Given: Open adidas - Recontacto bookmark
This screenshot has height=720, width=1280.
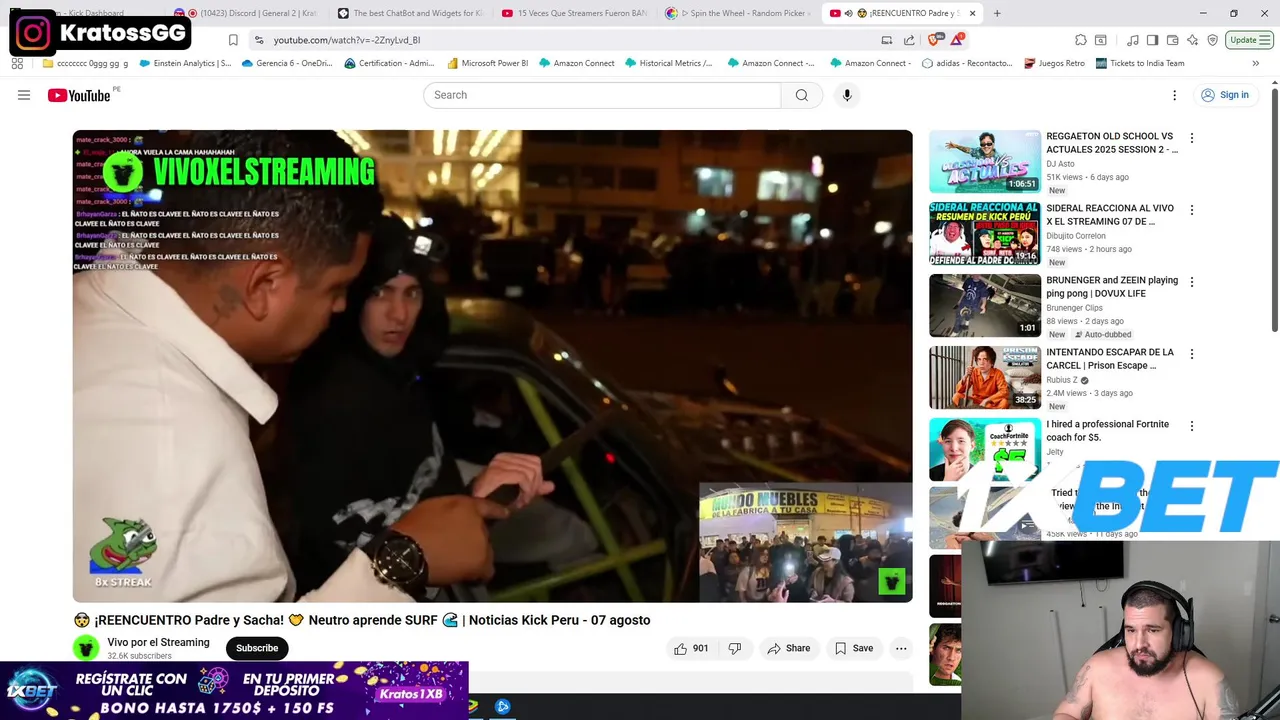Looking at the screenshot, I should click(967, 63).
